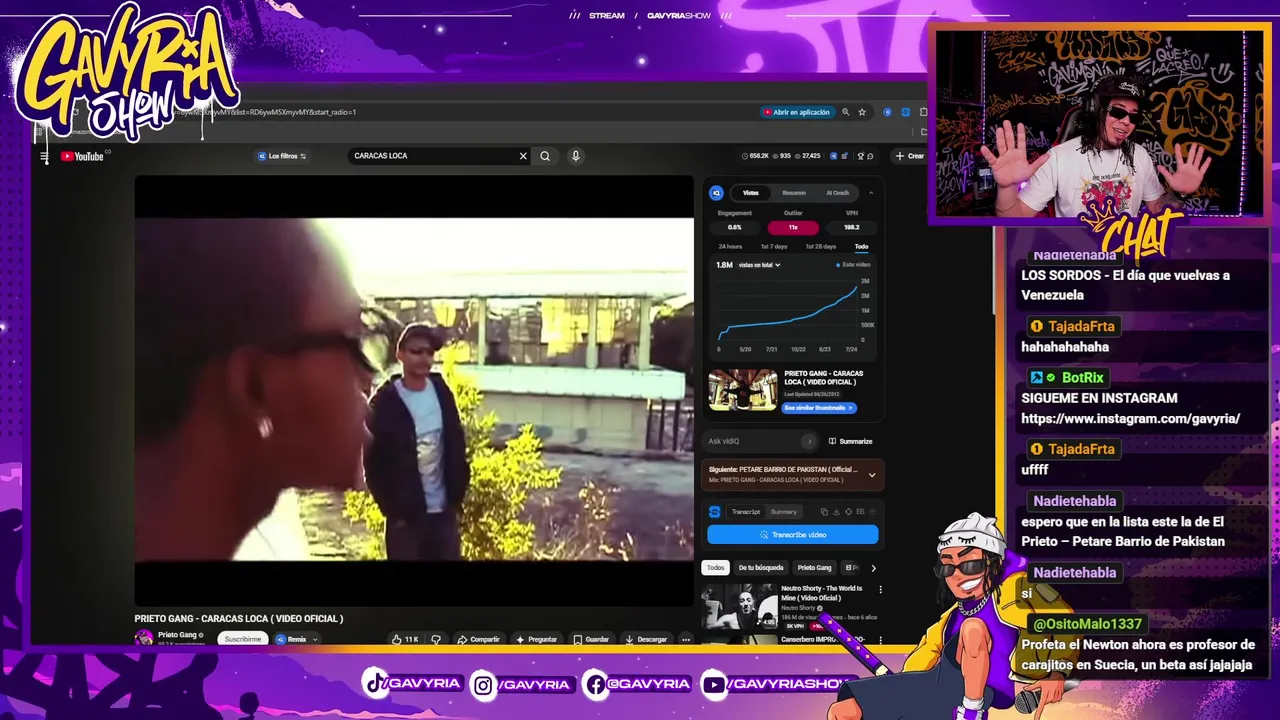Open the Prieto Gang channel name link

pyautogui.click(x=177, y=635)
